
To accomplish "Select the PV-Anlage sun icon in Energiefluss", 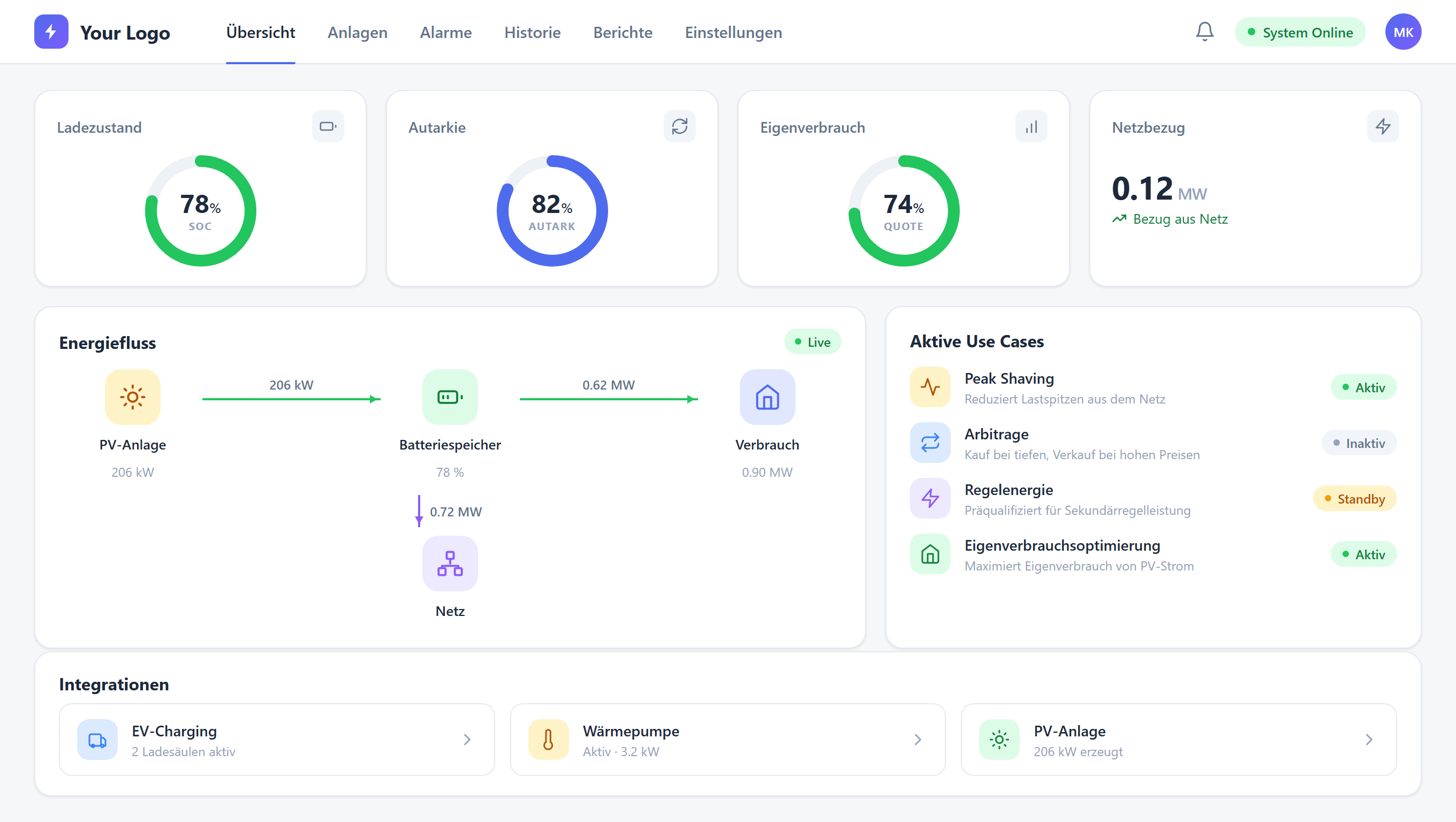I will 132,397.
